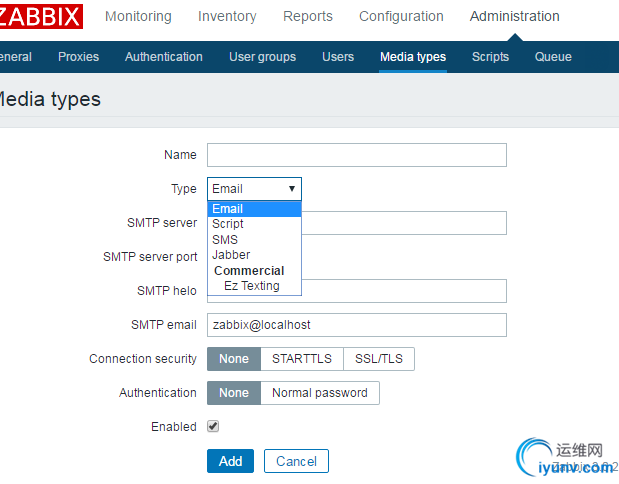Select Normal password authentication
The height and width of the screenshot is (484, 619).
point(320,393)
